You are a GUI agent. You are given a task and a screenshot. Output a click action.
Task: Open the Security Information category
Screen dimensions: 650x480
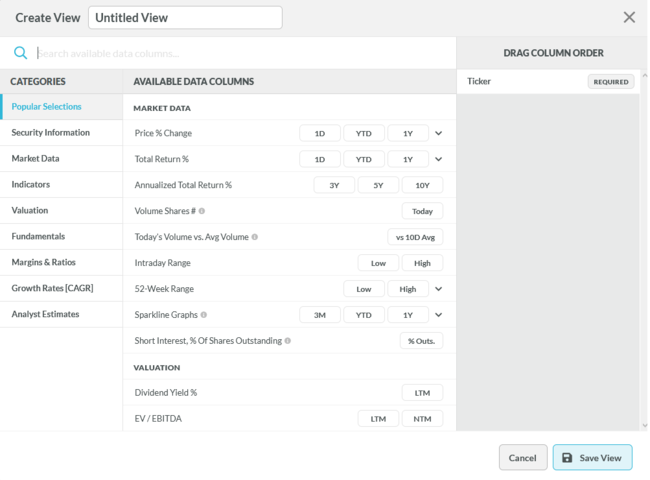point(51,133)
